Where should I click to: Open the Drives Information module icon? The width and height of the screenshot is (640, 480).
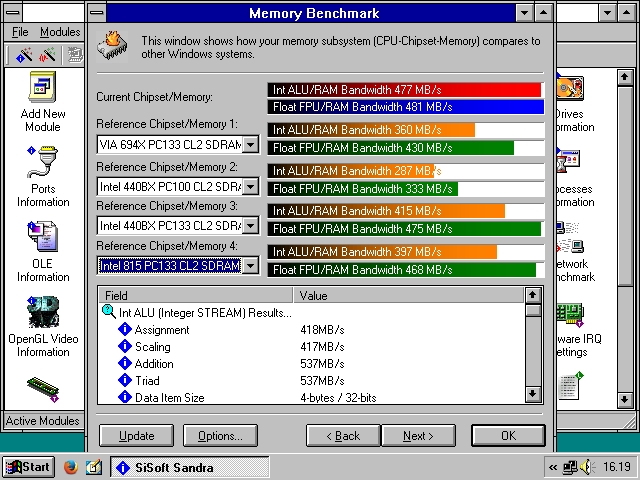tap(570, 88)
